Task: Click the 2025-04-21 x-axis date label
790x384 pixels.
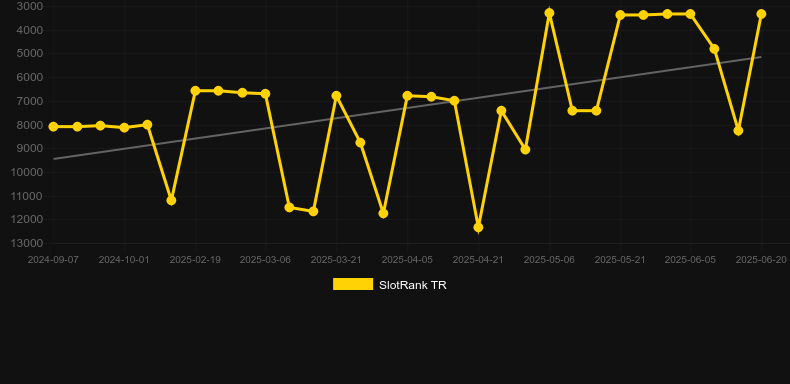Action: pos(478,260)
